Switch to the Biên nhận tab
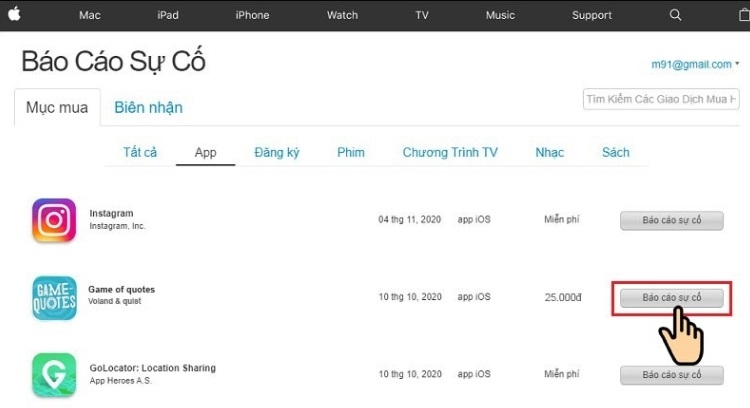Viewport: 750px width, 408px height. pyautogui.click(x=148, y=108)
